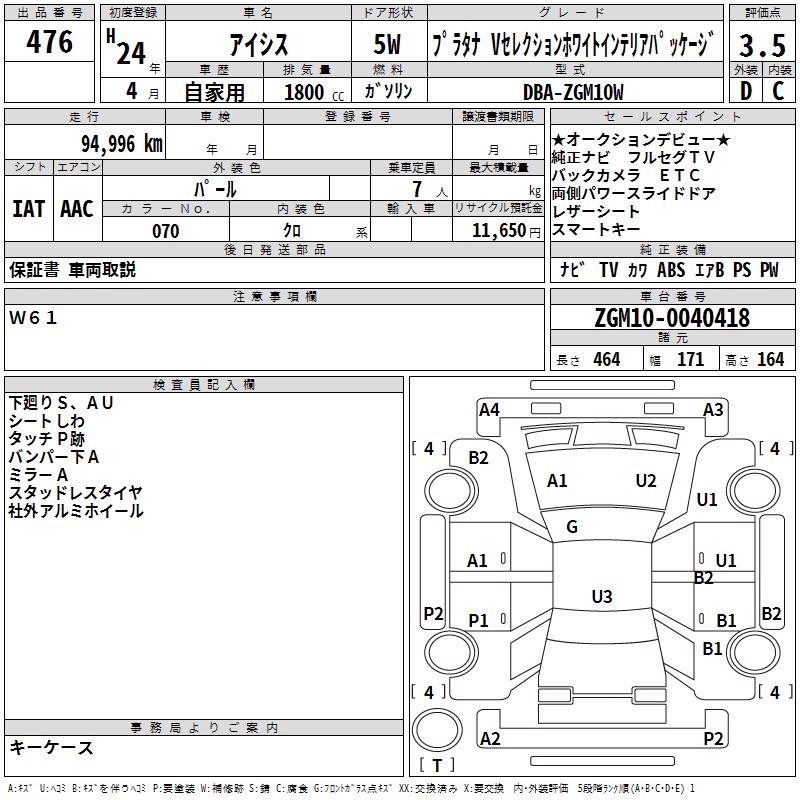Click the first registration year H24
Viewport: 800px width, 800px height.
pos(127,47)
